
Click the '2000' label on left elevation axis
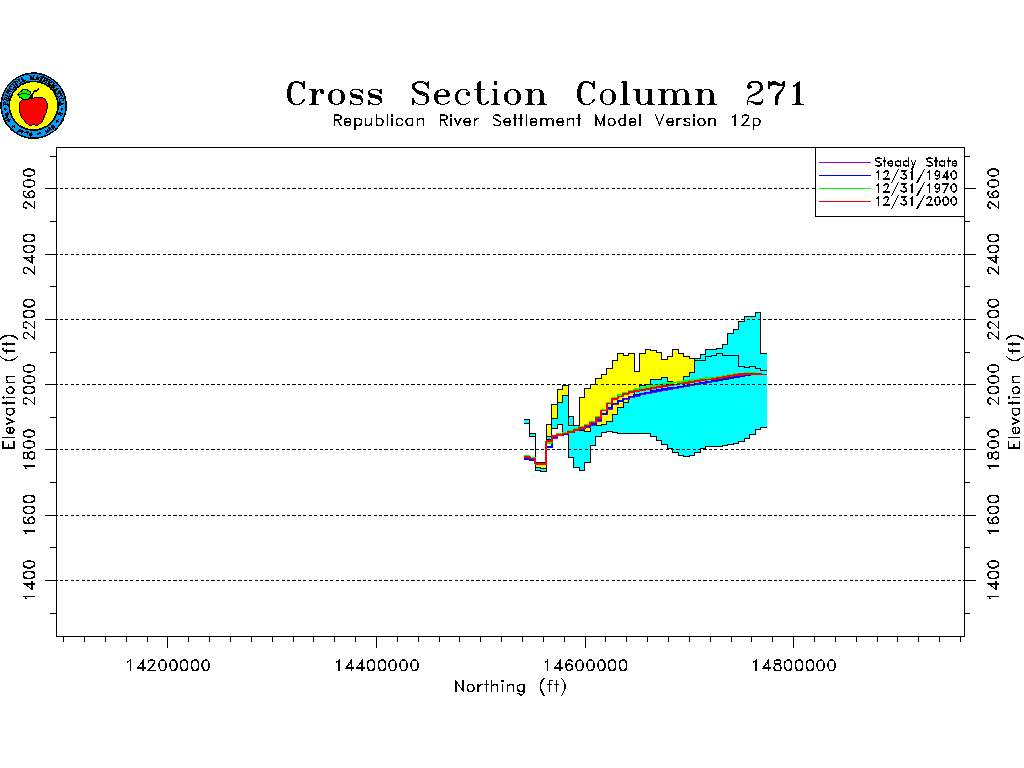(29, 385)
